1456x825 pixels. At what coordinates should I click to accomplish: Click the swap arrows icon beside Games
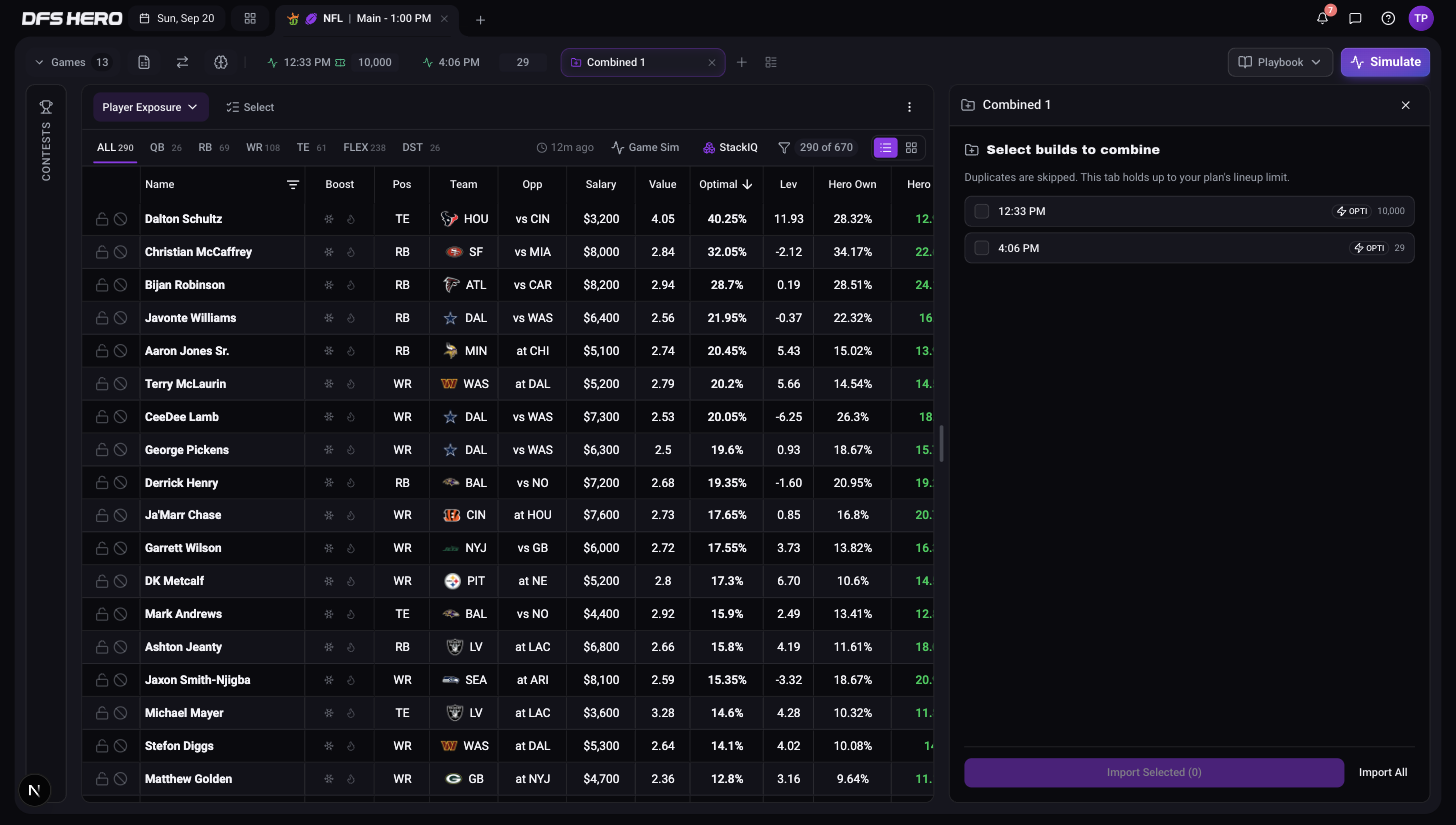pyautogui.click(x=182, y=62)
